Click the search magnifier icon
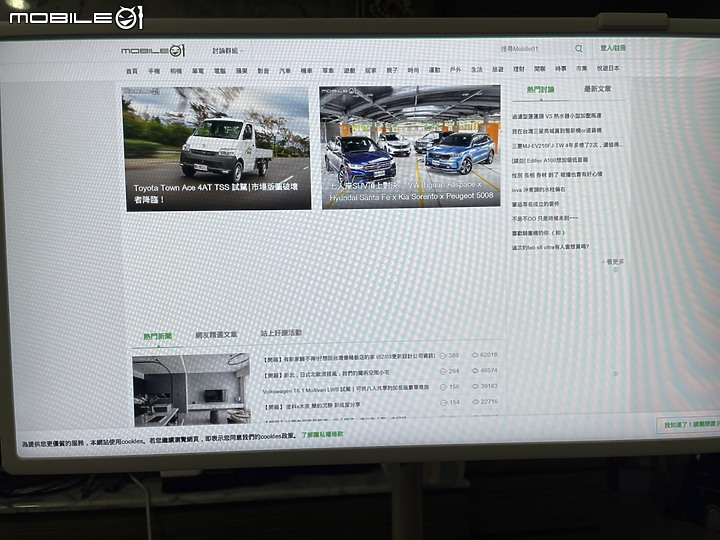 [x=579, y=48]
